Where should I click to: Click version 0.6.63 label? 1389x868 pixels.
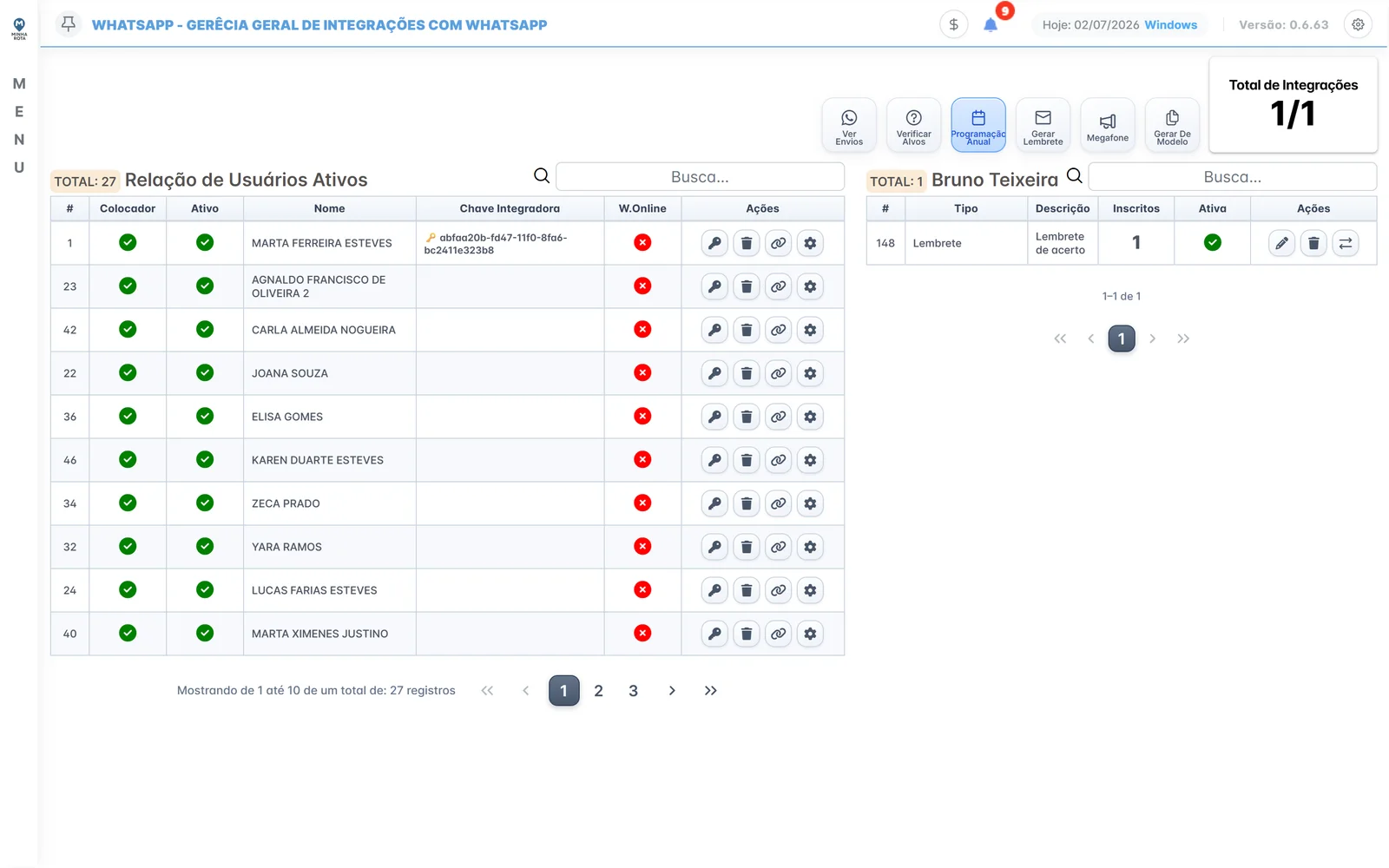click(1283, 24)
